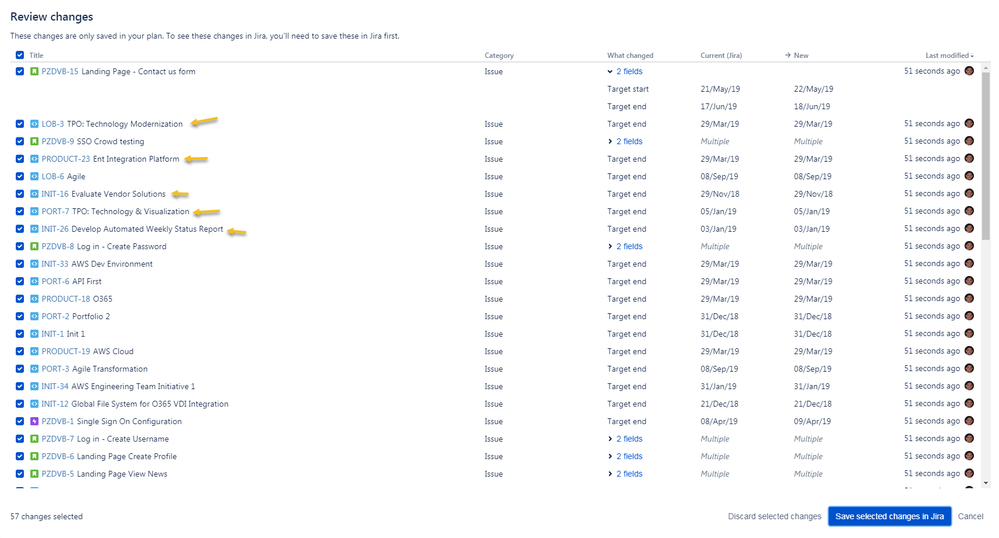Viewport: 999px width, 538px height.
Task: Click the '22/May/19' new target start value
Action: click(814, 89)
